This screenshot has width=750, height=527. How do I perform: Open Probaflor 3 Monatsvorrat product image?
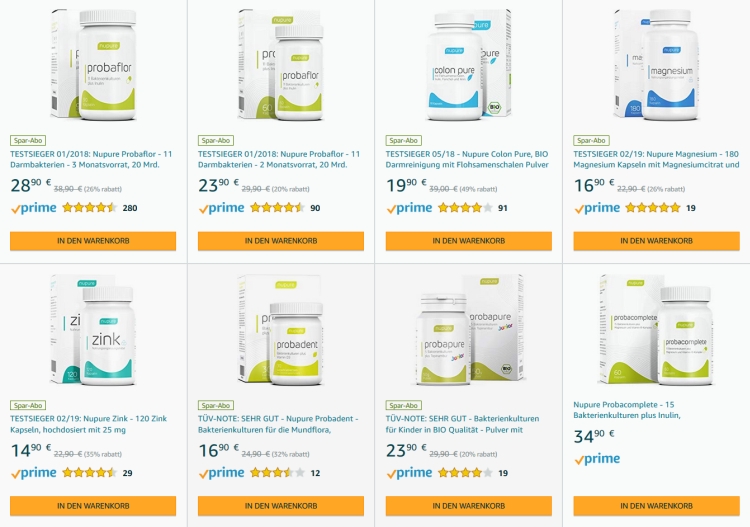93,65
